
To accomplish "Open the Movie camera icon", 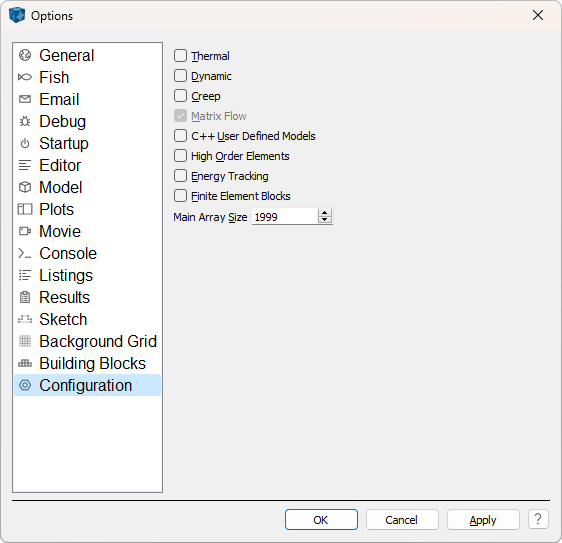I will (x=25, y=231).
